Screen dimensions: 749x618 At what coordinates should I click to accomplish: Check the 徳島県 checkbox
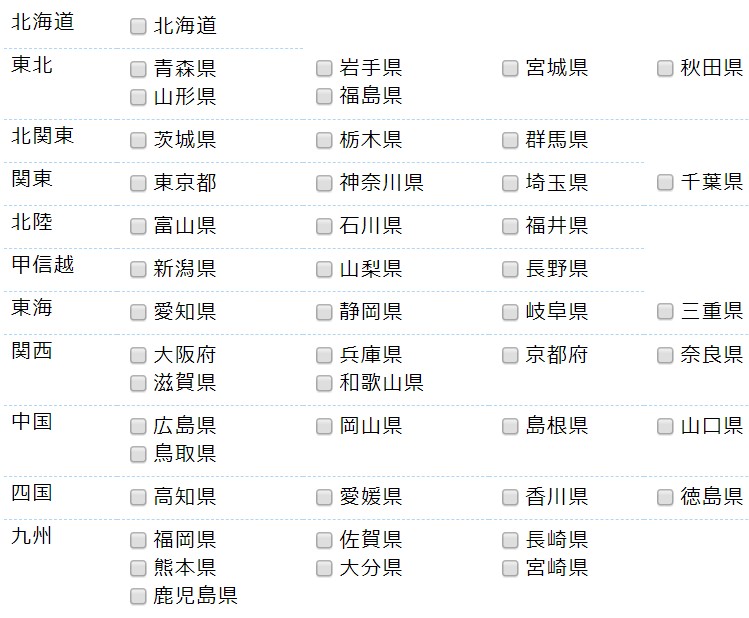[x=665, y=497]
